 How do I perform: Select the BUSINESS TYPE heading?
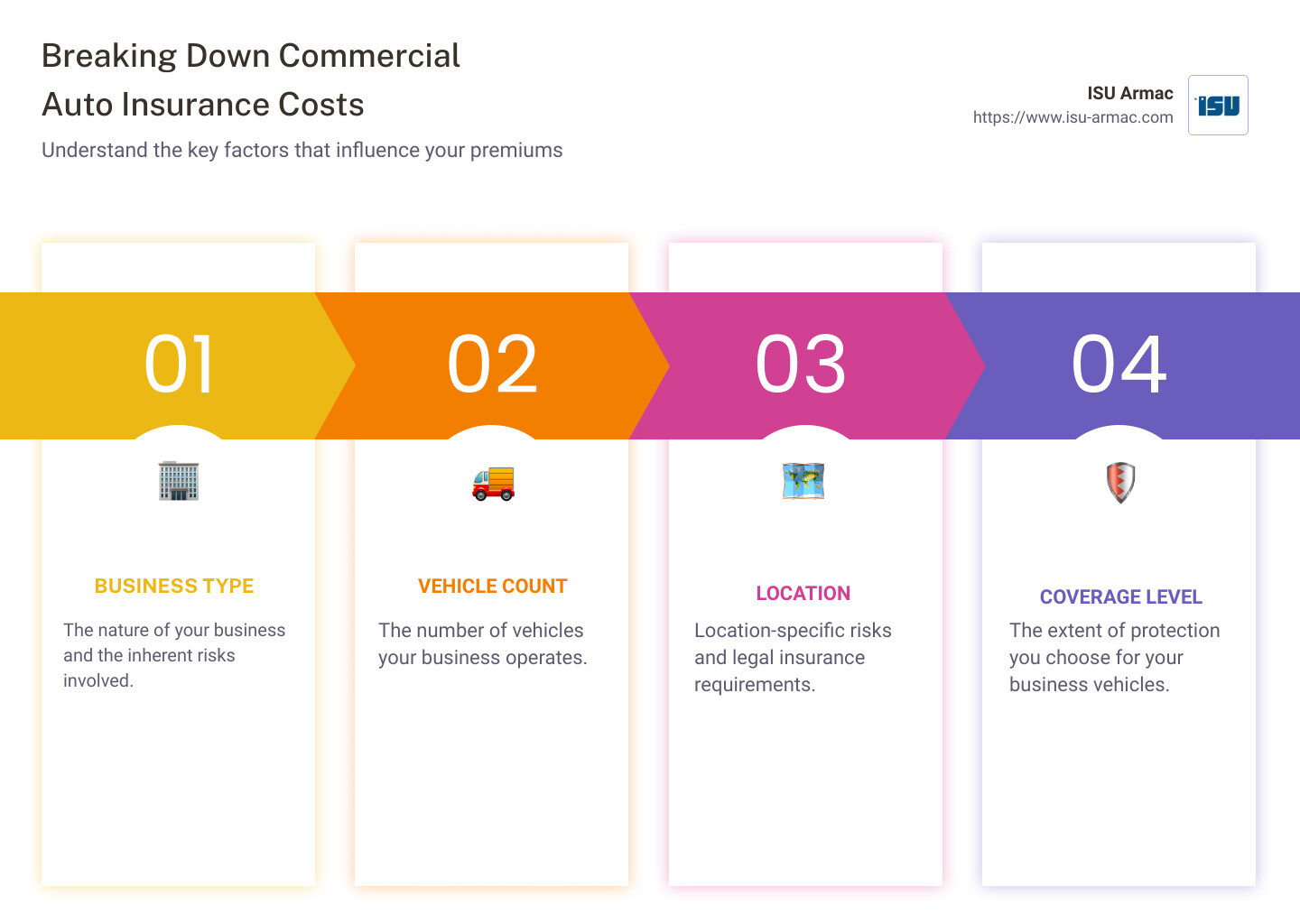point(174,586)
